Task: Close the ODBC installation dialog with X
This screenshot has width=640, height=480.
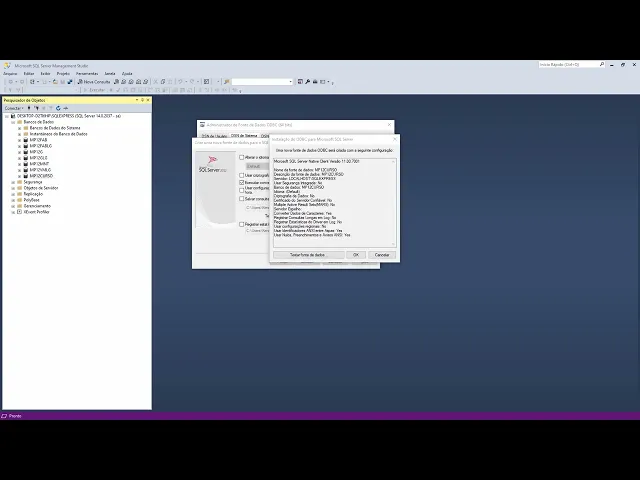Action: pos(395,139)
